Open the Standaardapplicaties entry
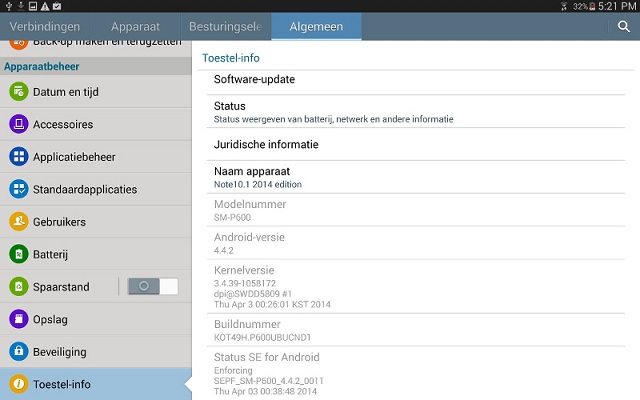Screen dimensions: 640x400 [x=96, y=189]
